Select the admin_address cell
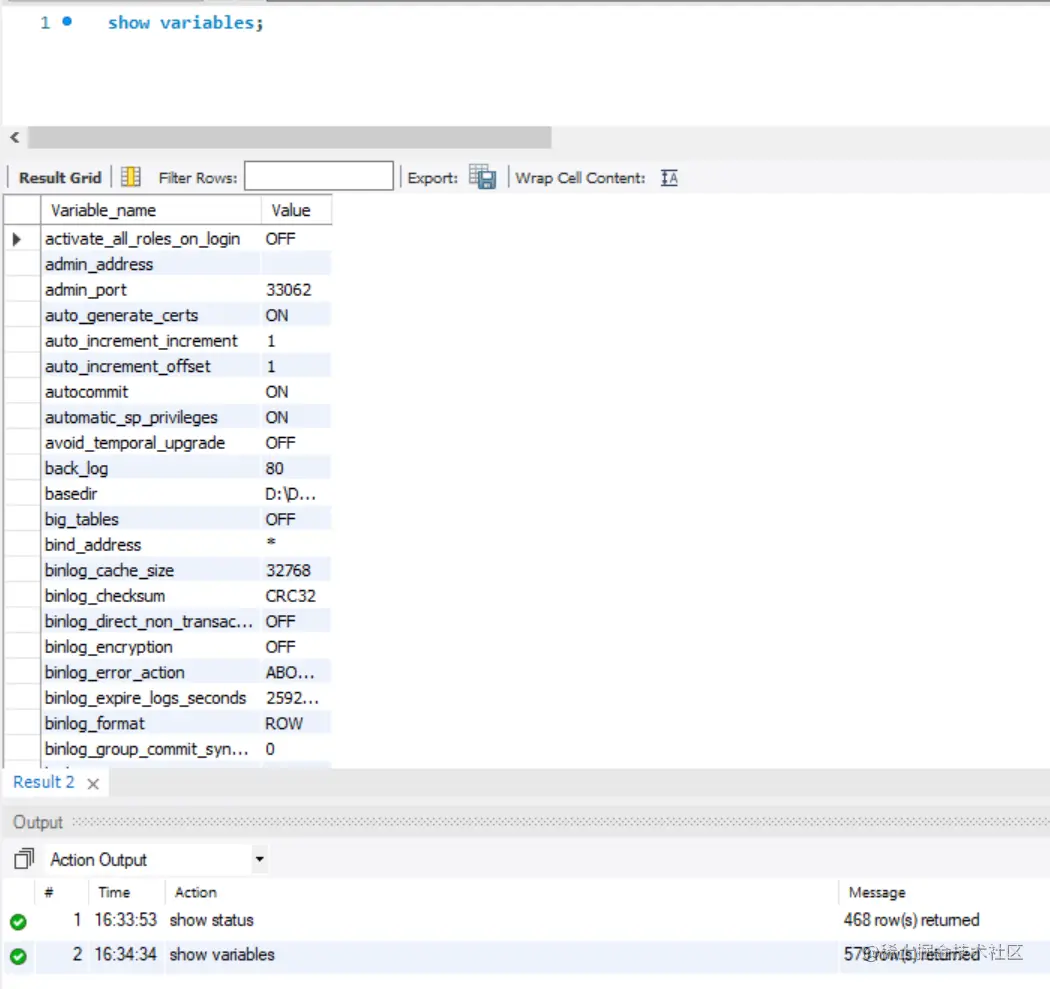The height and width of the screenshot is (989, 1050). click(151, 264)
